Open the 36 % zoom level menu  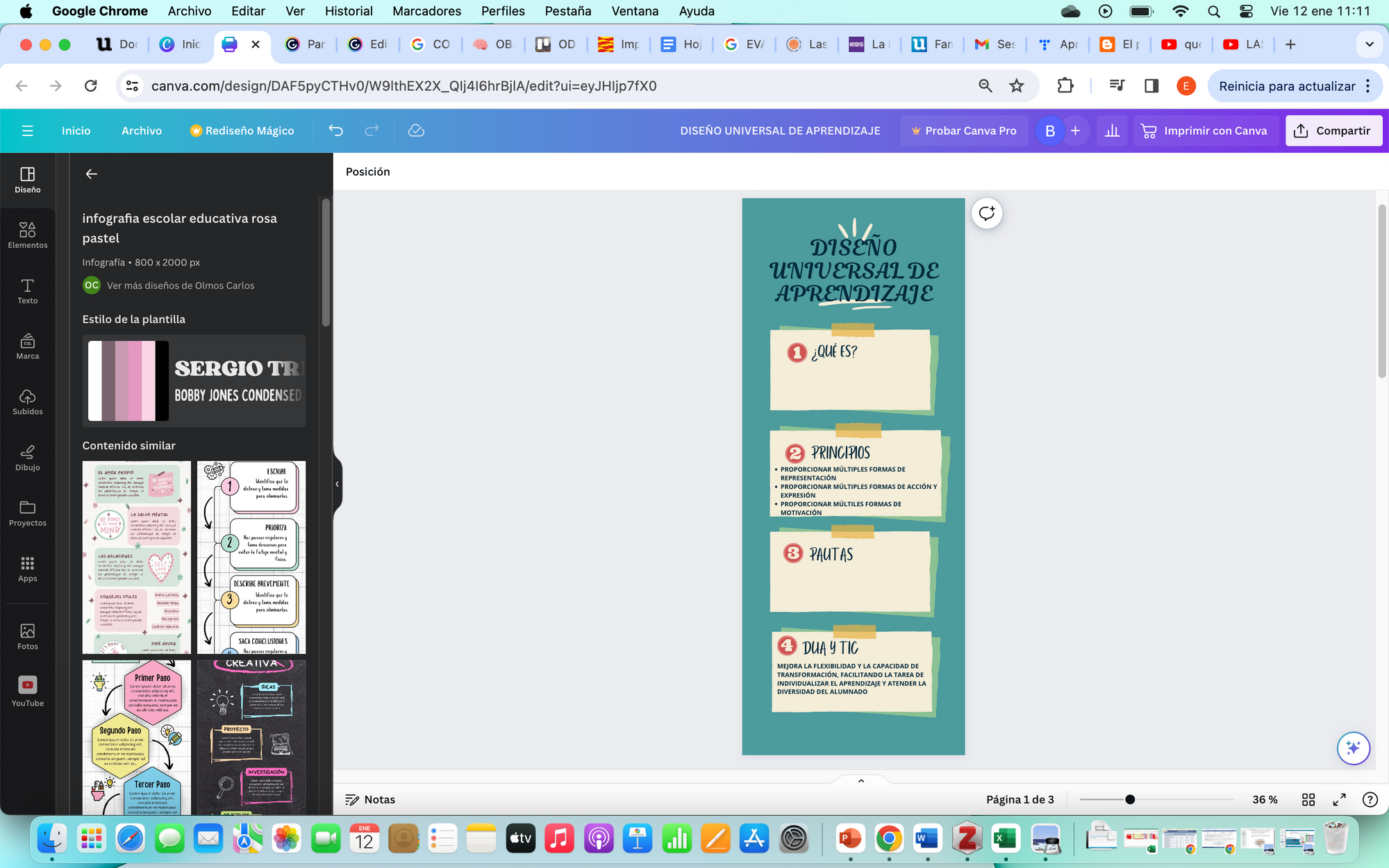coord(1265,799)
